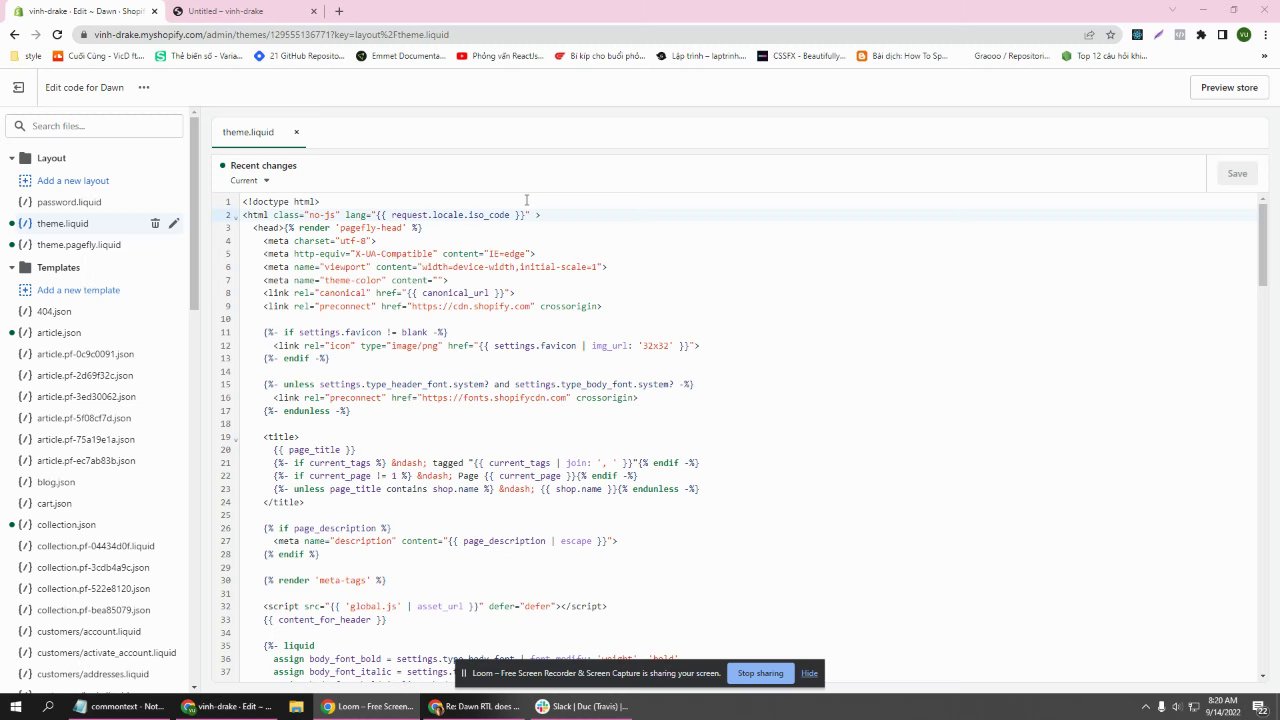Stop sharing the screen via Loom bar
1280x720 pixels.
pos(760,673)
